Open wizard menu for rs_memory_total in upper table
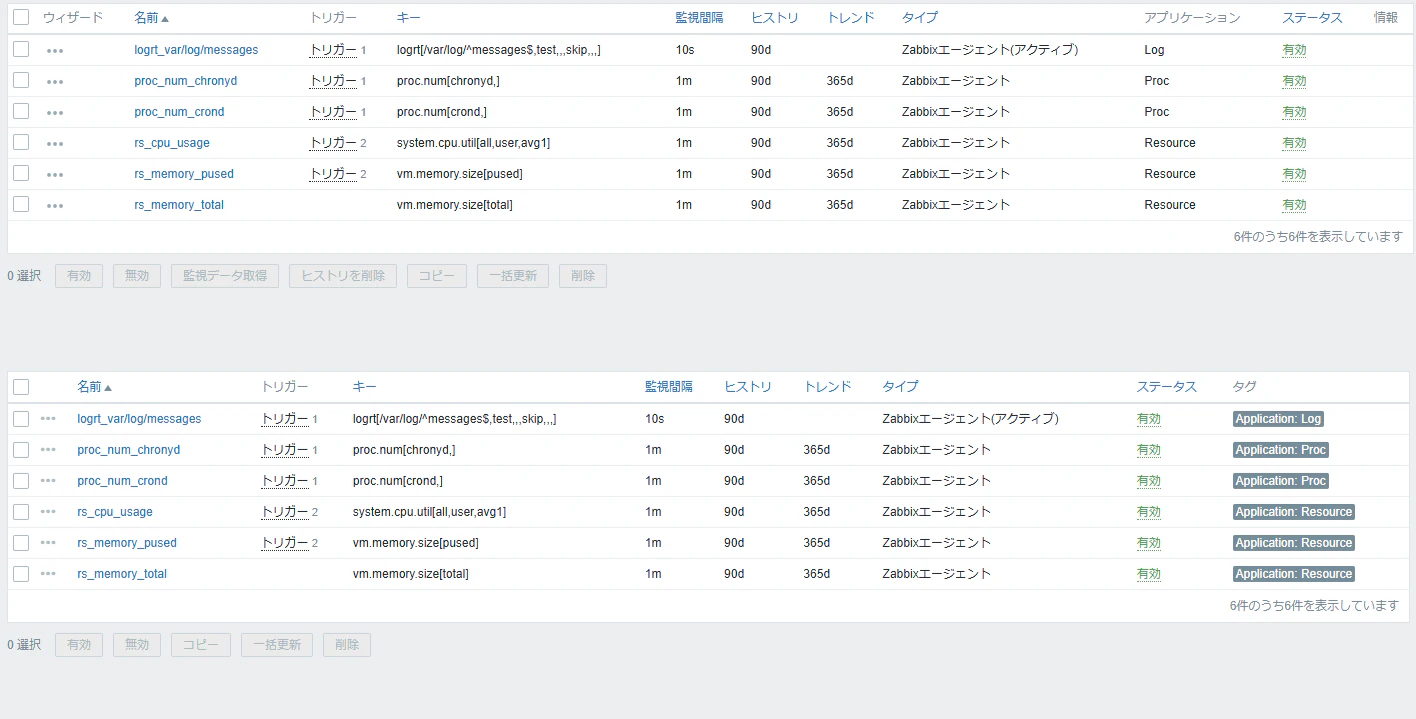The height and width of the screenshot is (719, 1416). point(55,205)
